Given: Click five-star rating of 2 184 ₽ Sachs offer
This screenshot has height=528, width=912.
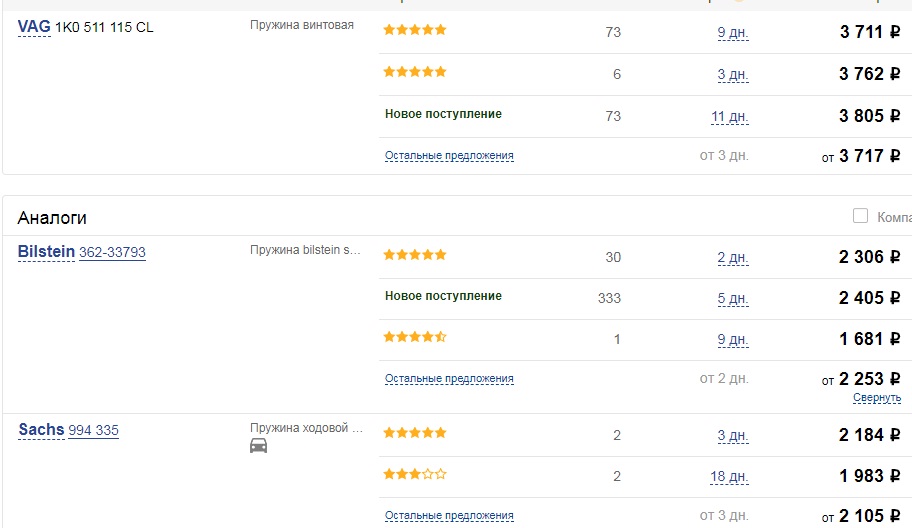Looking at the screenshot, I should pyautogui.click(x=415, y=433).
